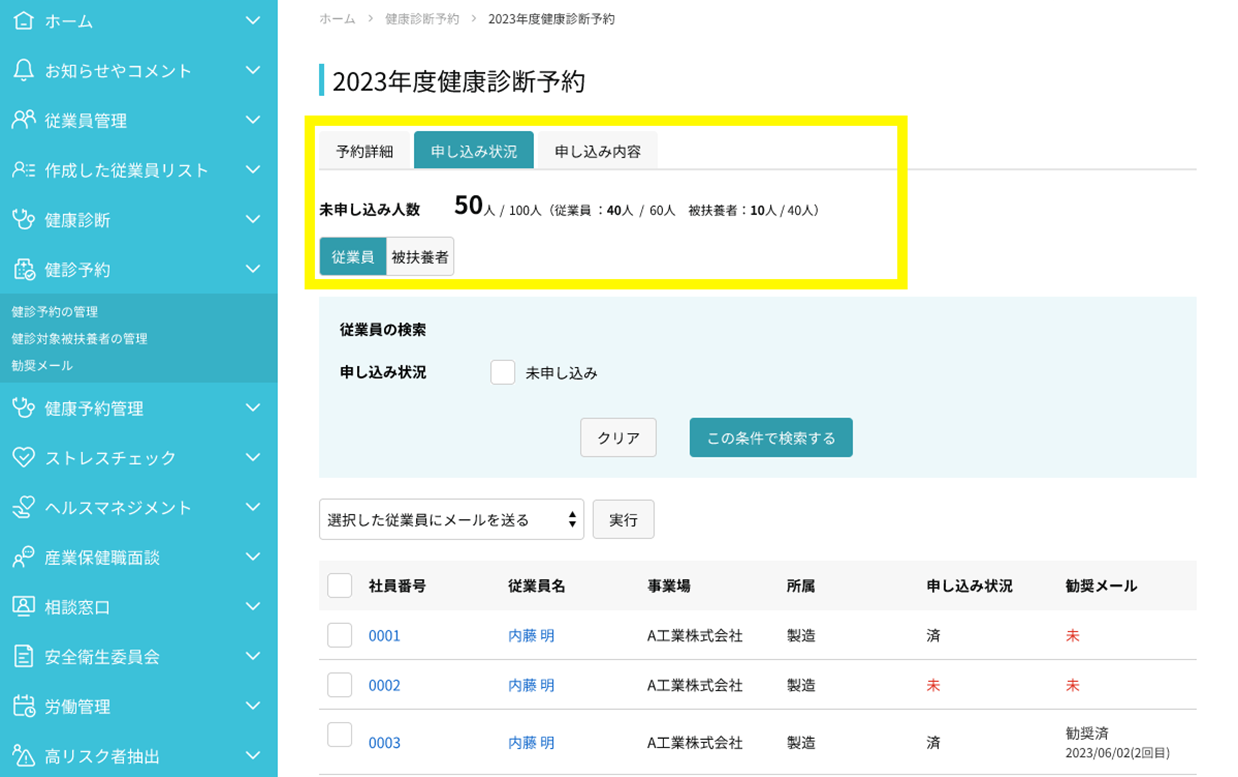The width and height of the screenshot is (1238, 777).
Task: Go to ホーム breadcrumb link
Action: click(x=337, y=19)
